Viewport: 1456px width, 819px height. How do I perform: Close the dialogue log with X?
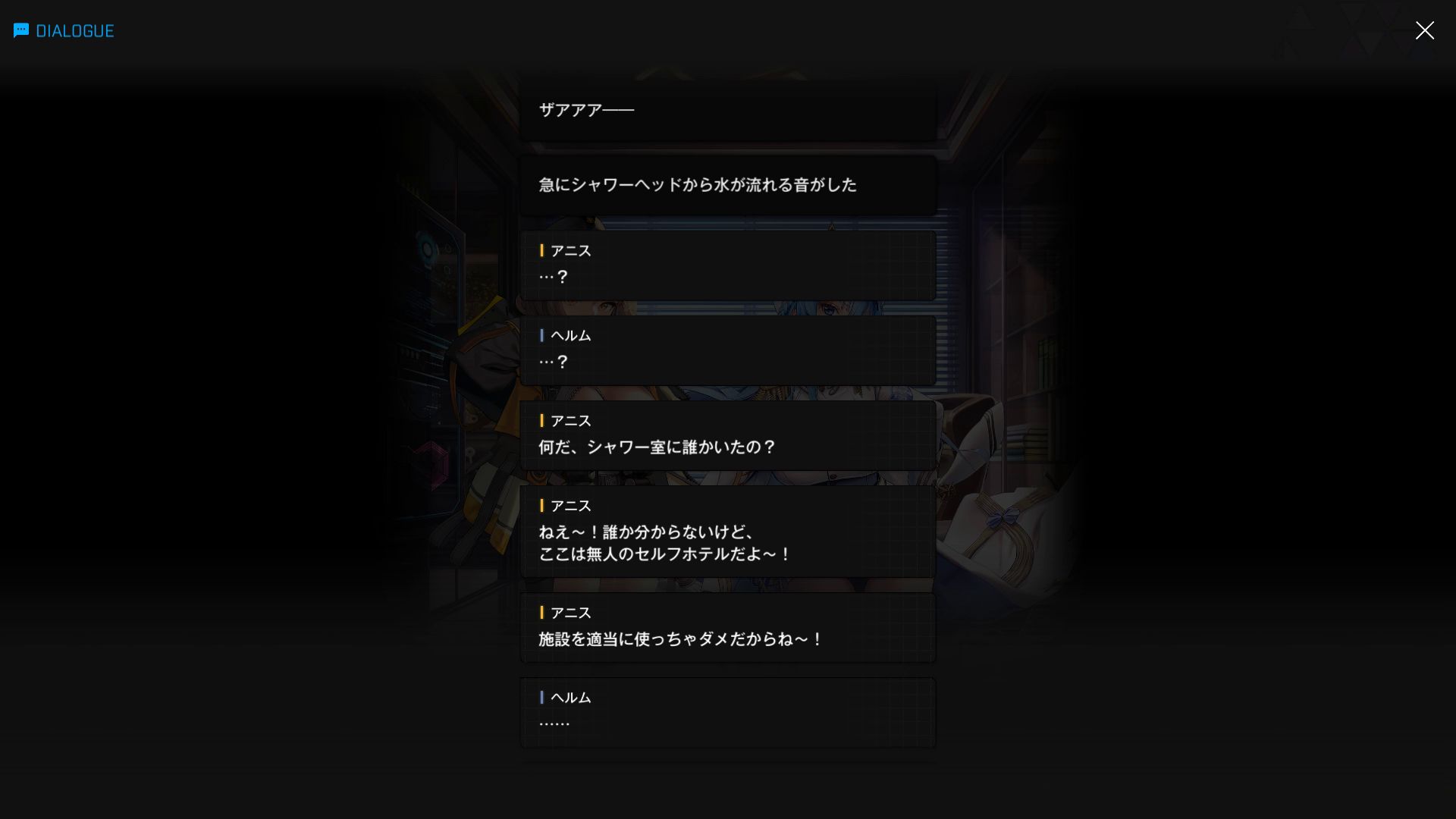click(x=1424, y=30)
